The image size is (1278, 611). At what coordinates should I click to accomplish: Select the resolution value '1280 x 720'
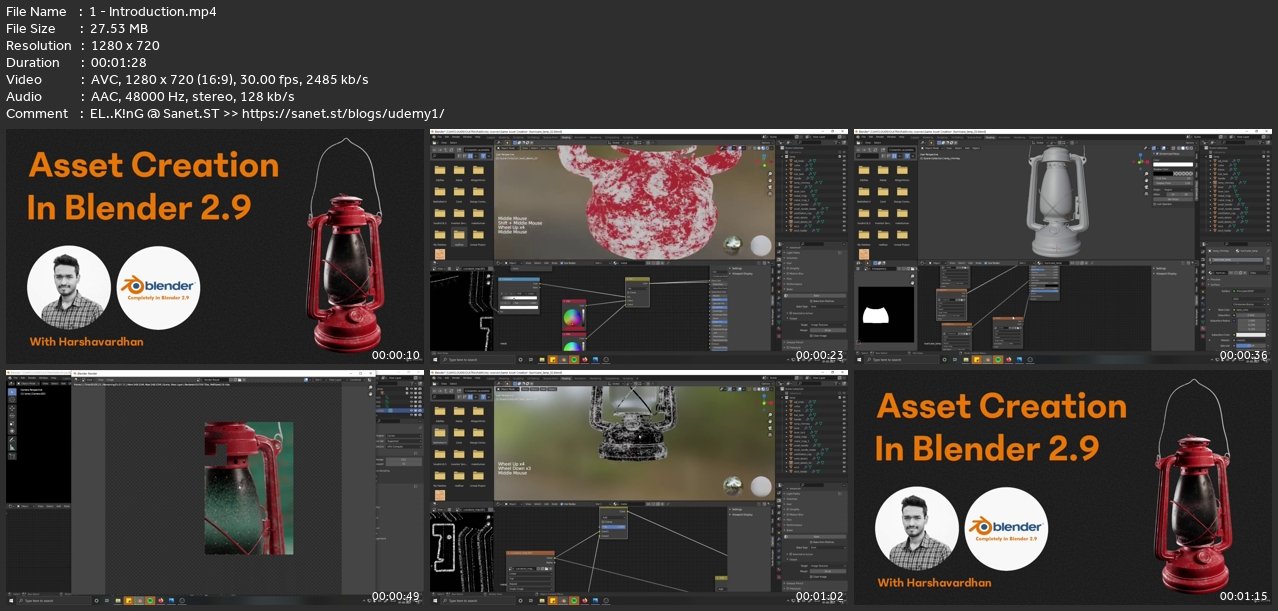(x=124, y=46)
